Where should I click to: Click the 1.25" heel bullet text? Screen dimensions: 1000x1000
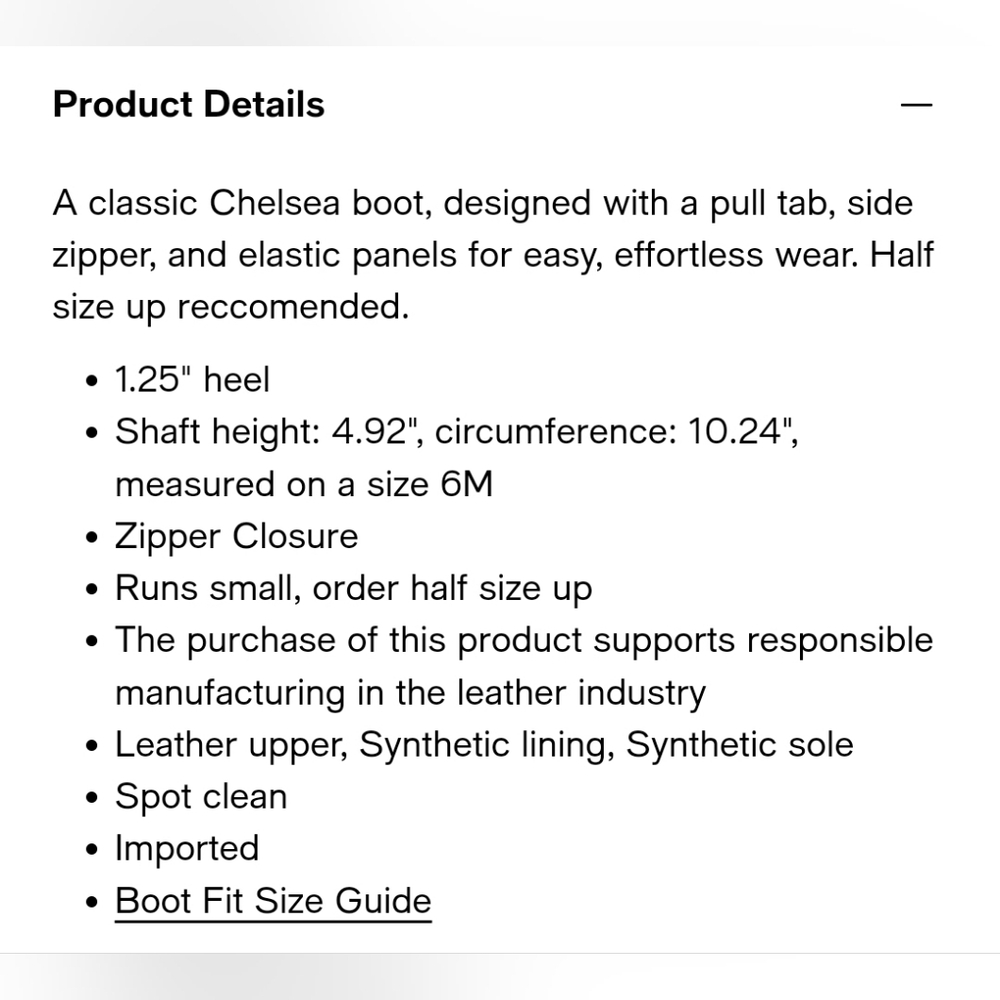point(192,380)
